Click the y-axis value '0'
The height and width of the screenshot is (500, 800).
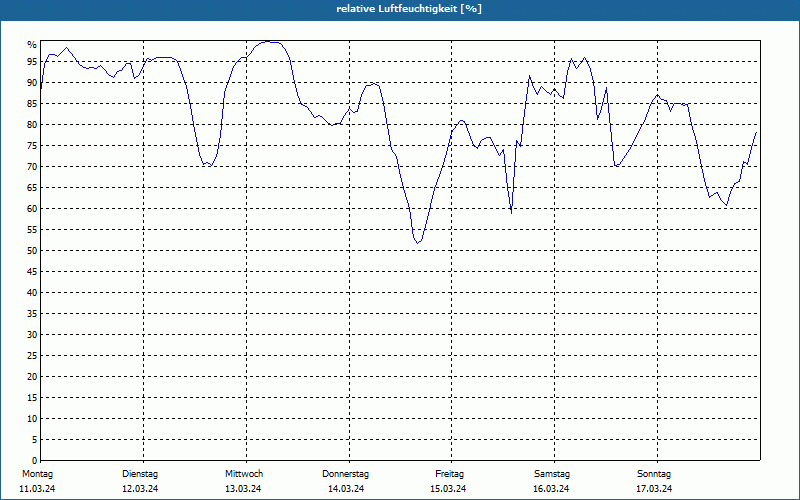pos(35,461)
